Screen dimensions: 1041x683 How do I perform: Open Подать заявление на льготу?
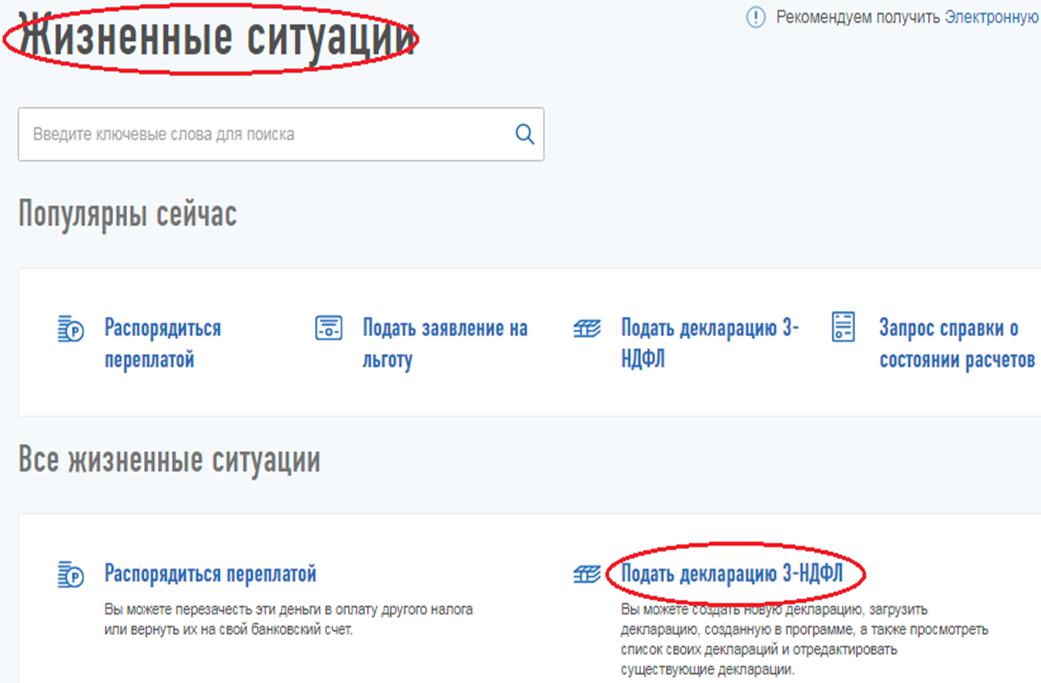click(x=445, y=343)
